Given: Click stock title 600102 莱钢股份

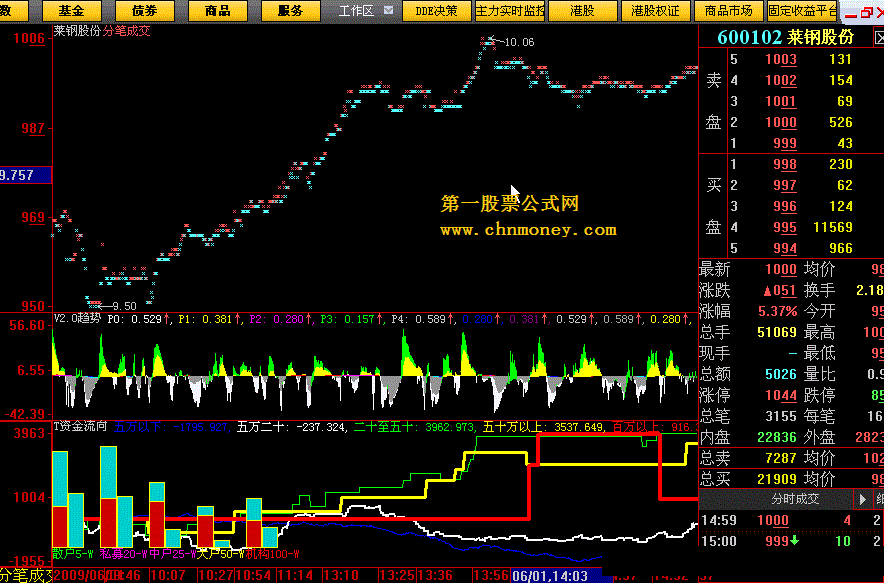Looking at the screenshot, I should (x=785, y=38).
